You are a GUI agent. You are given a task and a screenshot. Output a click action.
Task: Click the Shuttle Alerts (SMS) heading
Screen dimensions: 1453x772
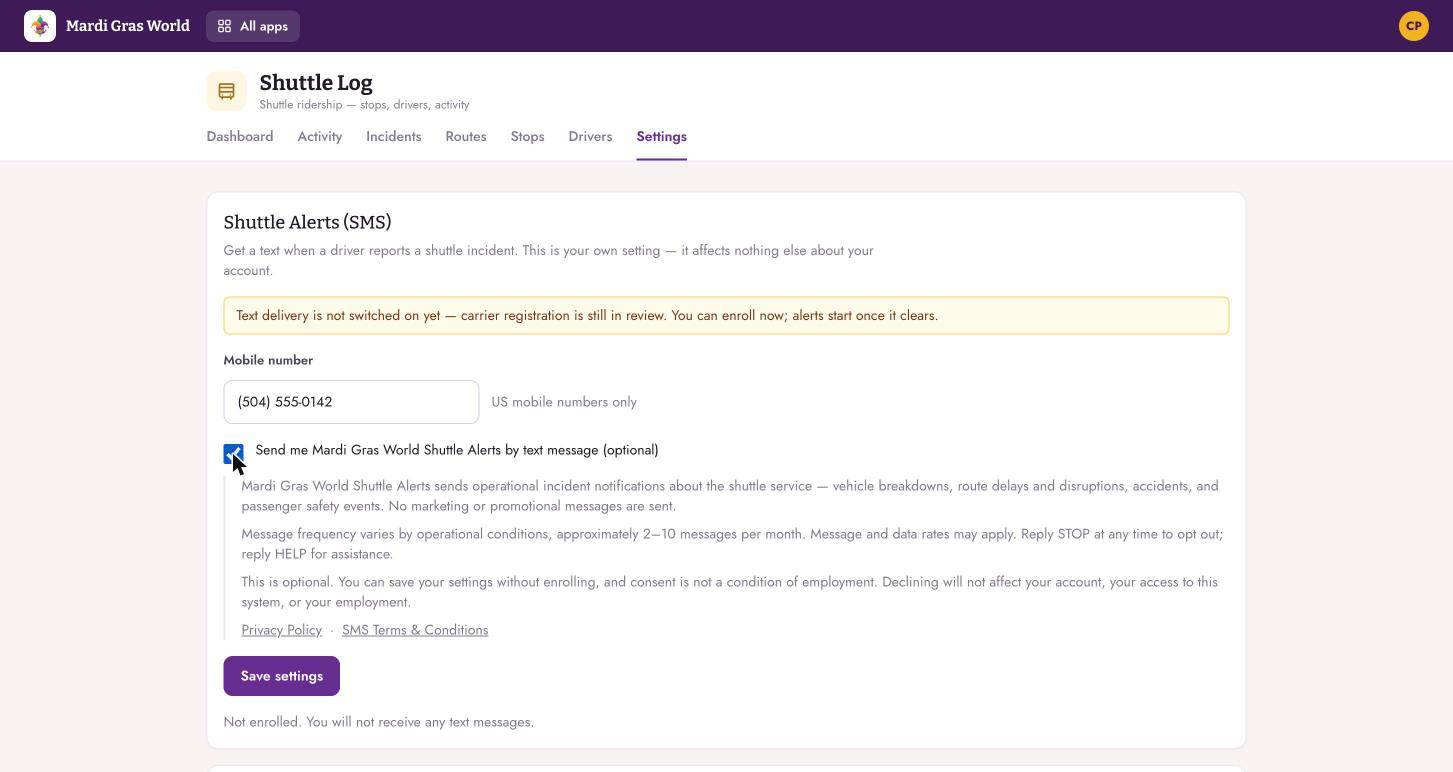308,222
